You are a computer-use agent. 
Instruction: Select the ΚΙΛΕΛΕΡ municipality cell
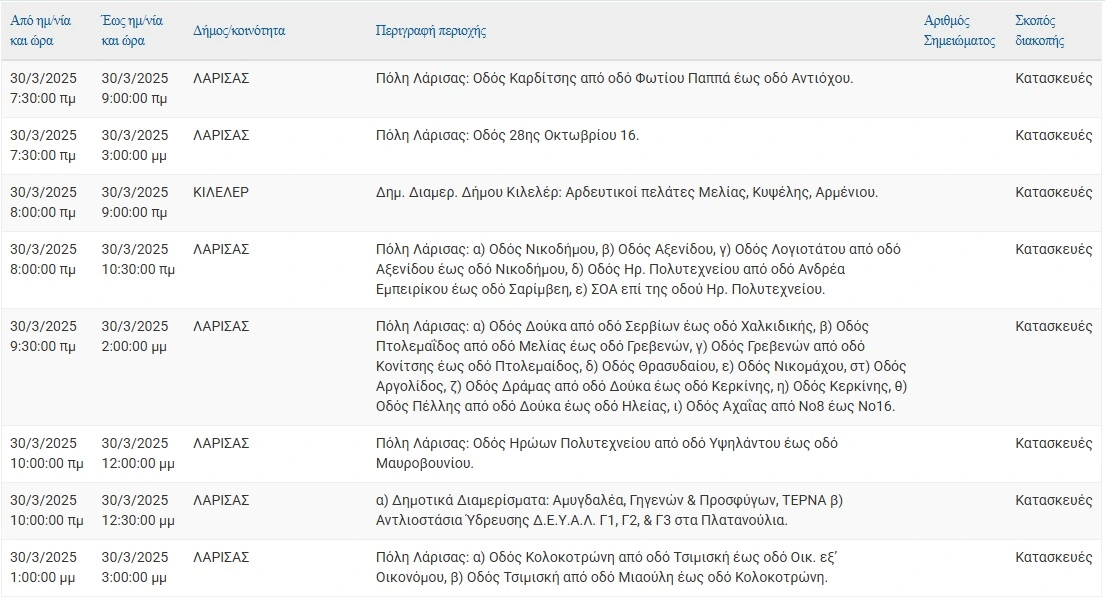tap(221, 192)
